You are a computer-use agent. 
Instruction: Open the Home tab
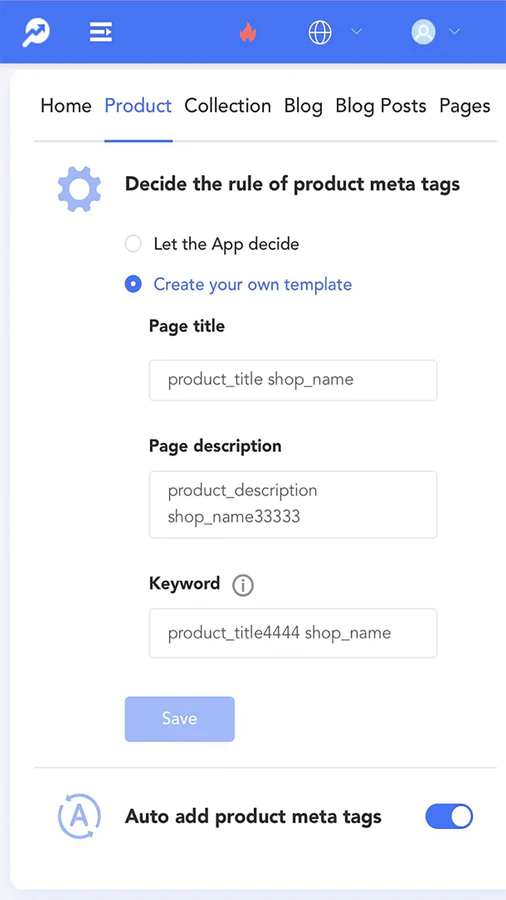pos(66,106)
